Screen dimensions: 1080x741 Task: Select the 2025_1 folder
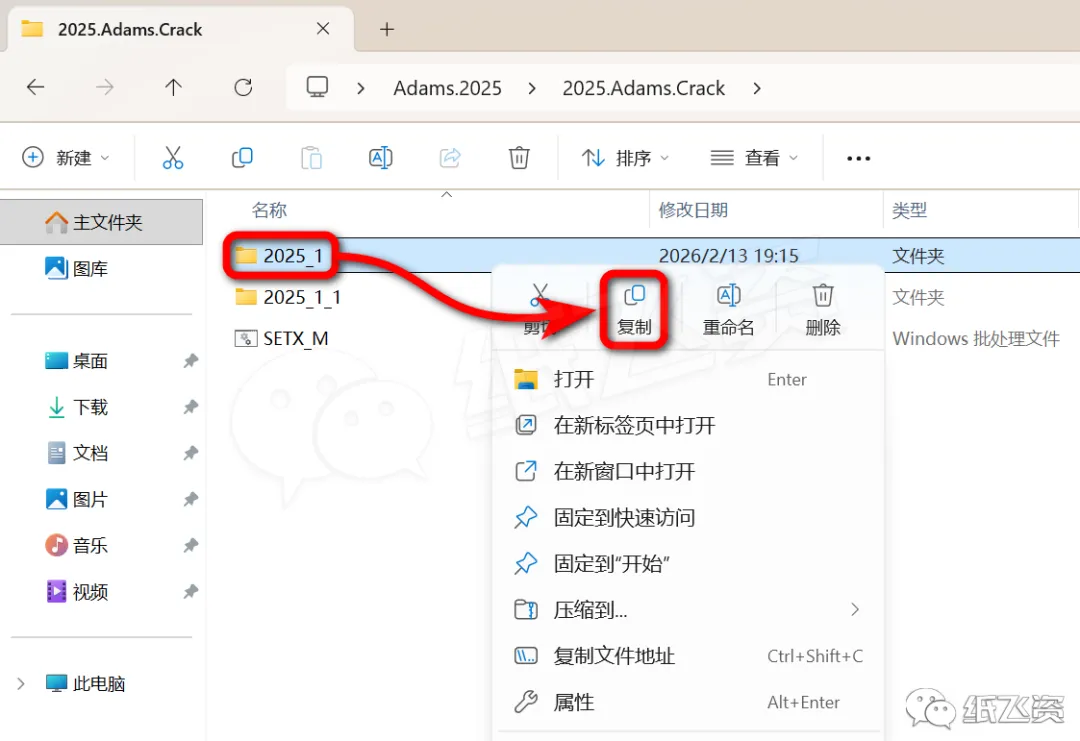[x=280, y=255]
